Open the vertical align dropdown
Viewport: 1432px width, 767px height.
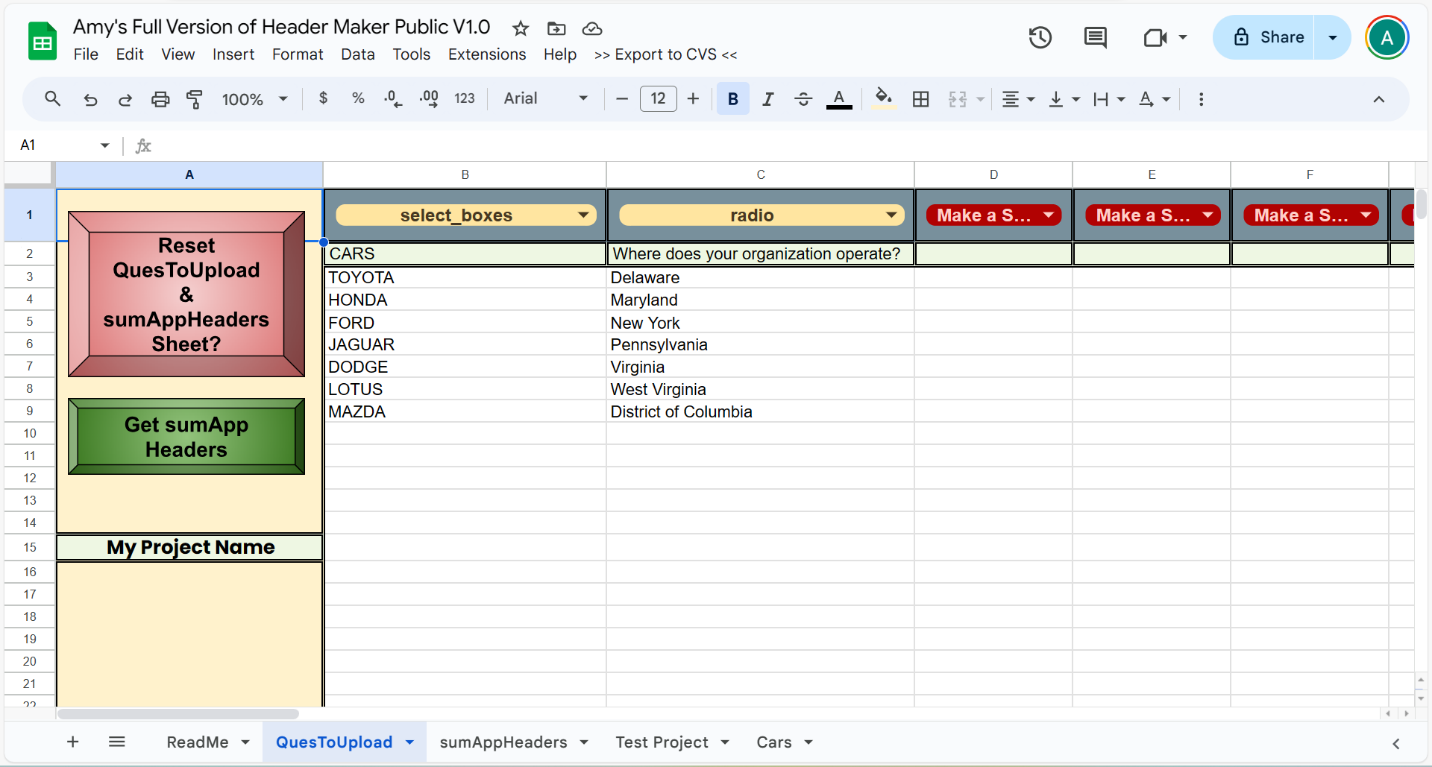tap(1064, 99)
